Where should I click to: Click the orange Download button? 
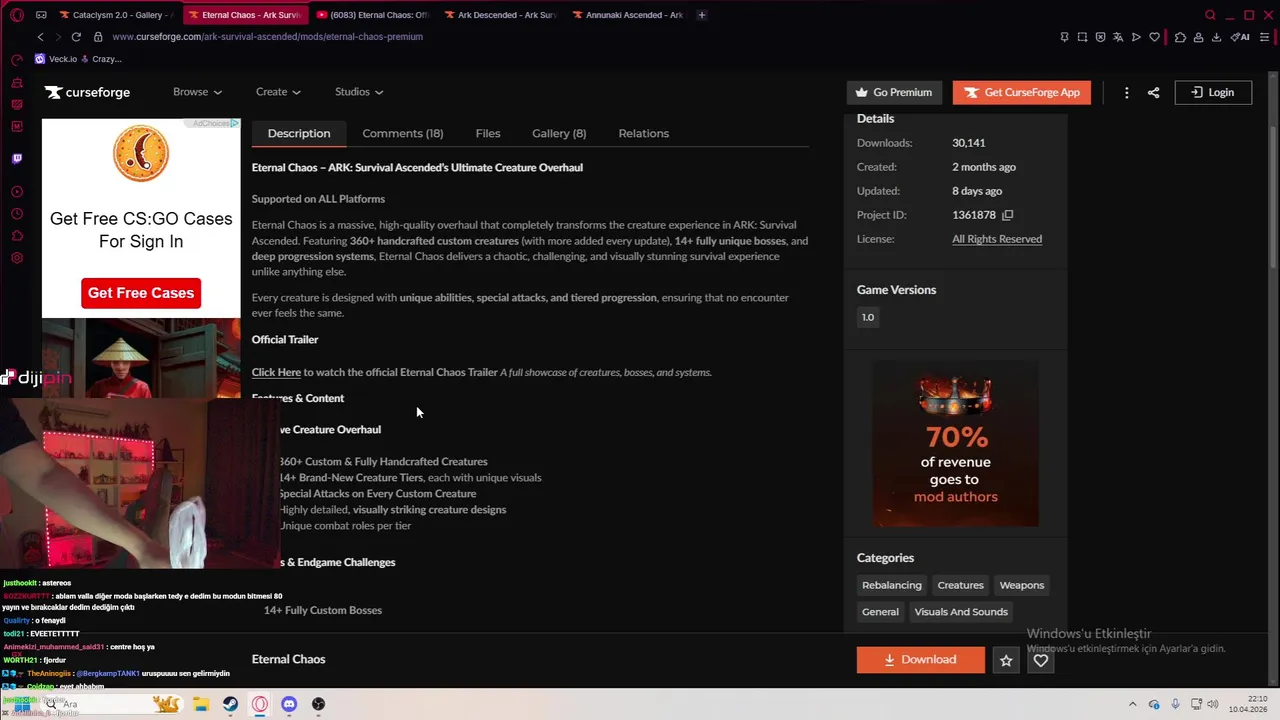[921, 660]
